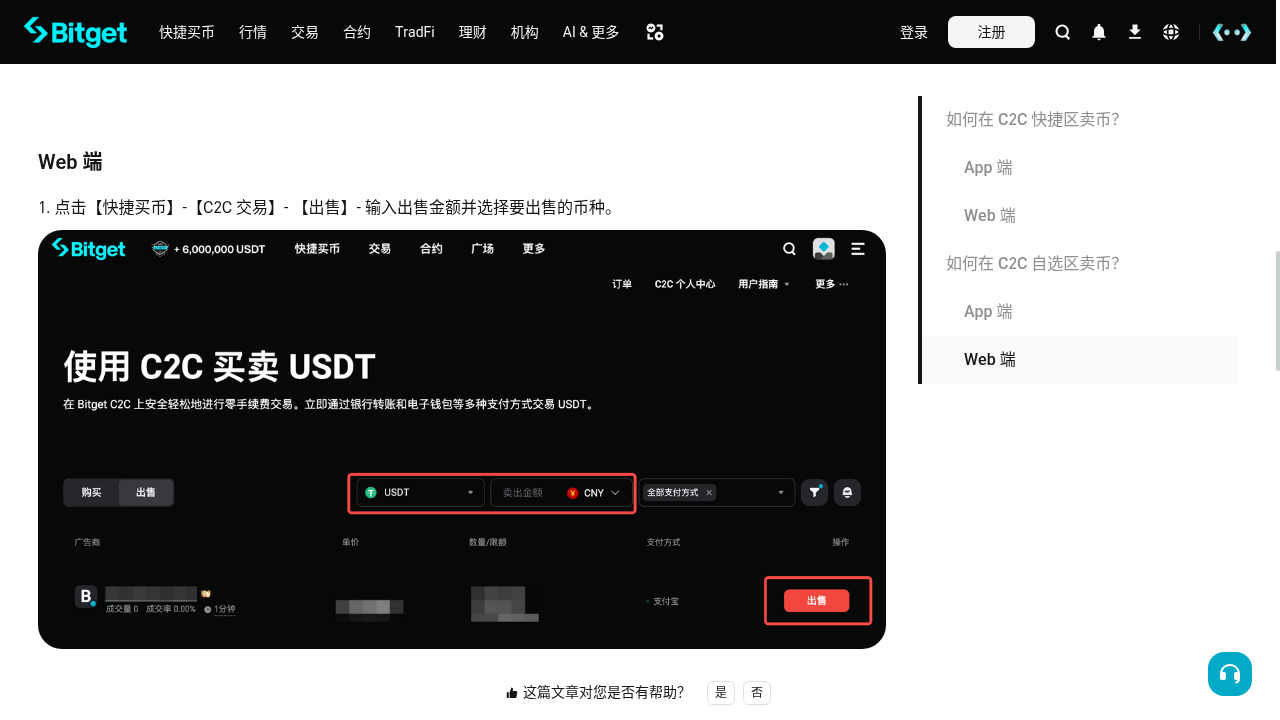Open the 理财 menu item
The height and width of the screenshot is (720, 1280).
tap(473, 32)
